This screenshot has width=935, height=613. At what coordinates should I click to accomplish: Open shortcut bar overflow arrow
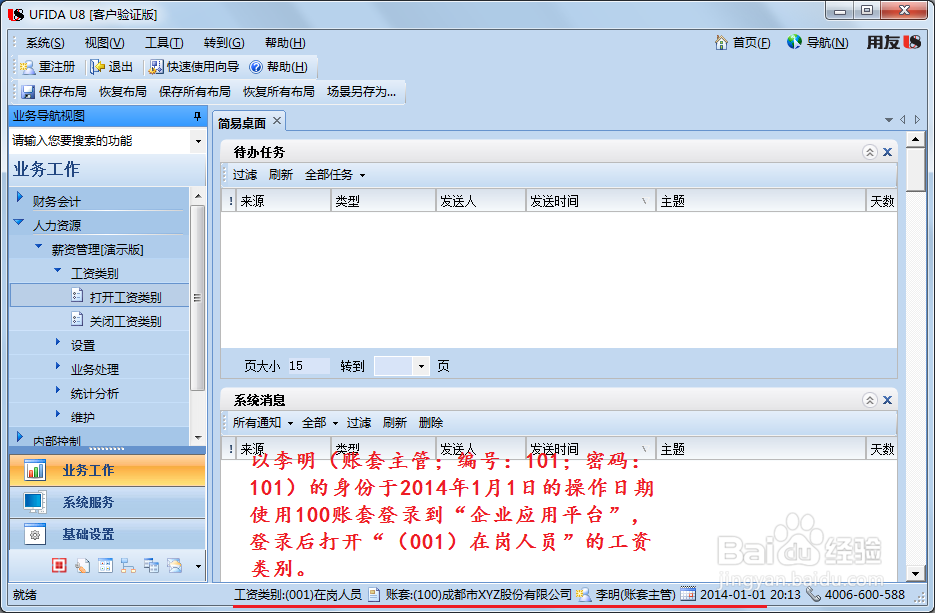(x=199, y=566)
